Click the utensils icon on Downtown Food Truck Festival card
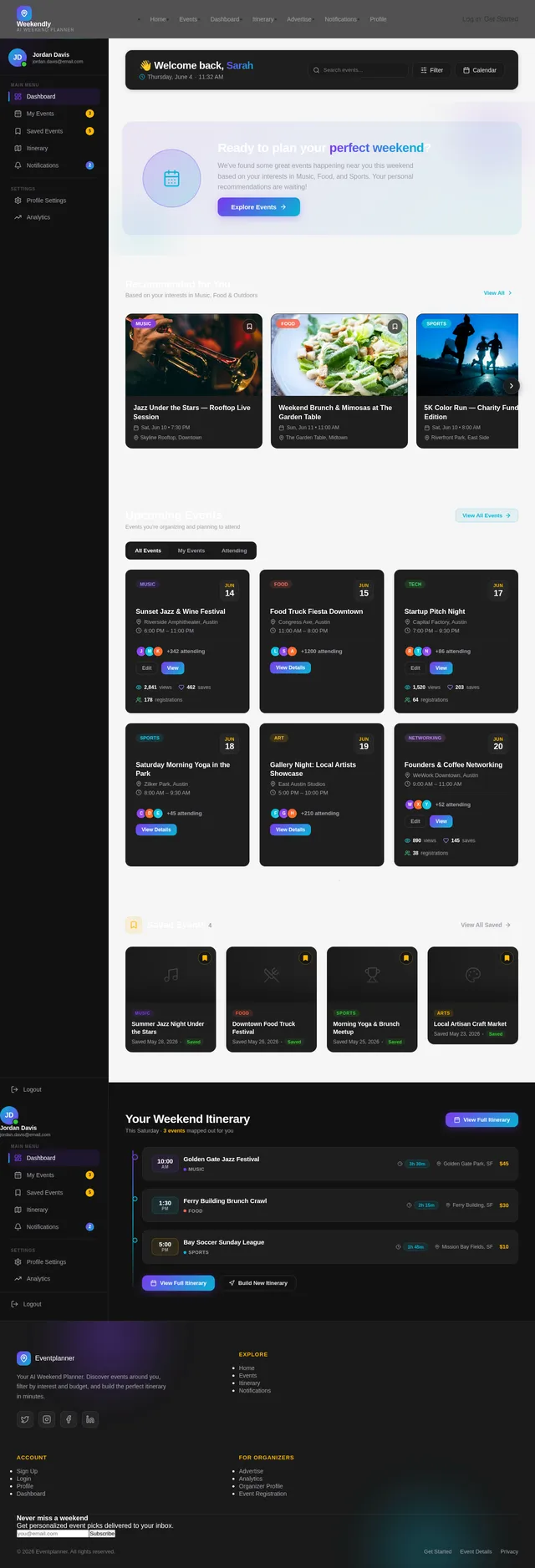The height and width of the screenshot is (1568, 535). tap(272, 974)
